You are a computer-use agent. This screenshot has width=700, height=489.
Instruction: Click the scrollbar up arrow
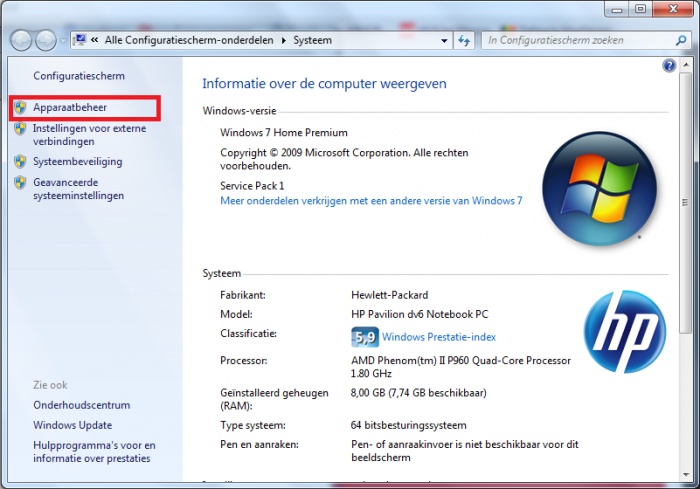tap(685, 65)
